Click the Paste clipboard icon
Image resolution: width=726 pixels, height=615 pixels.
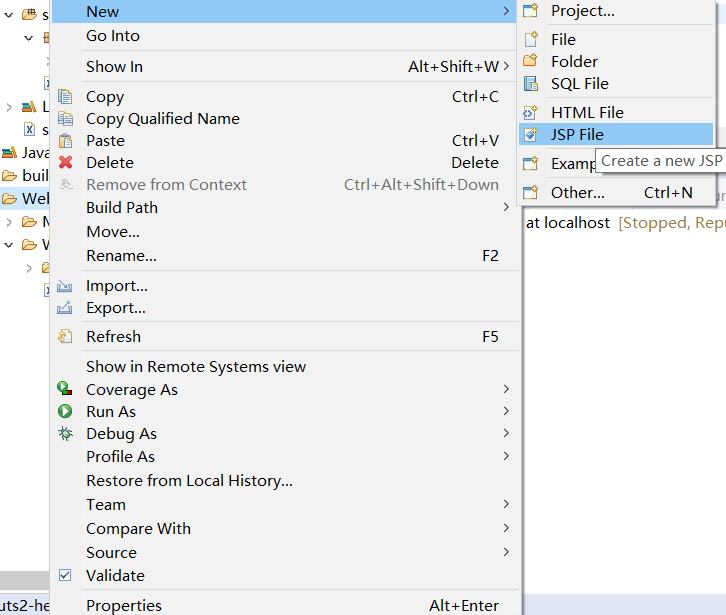[65, 140]
